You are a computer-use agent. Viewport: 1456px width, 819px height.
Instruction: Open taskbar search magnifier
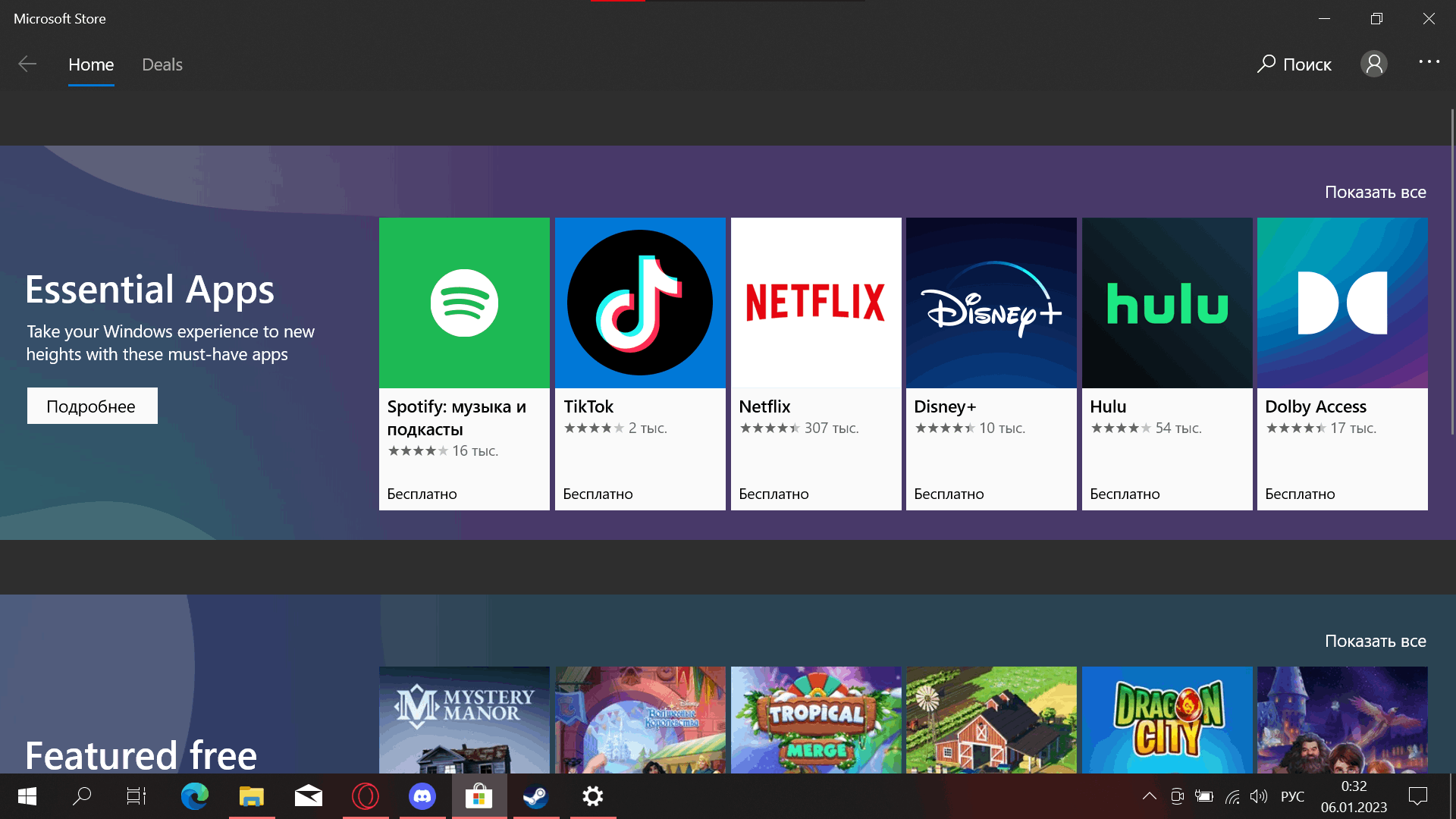click(82, 796)
